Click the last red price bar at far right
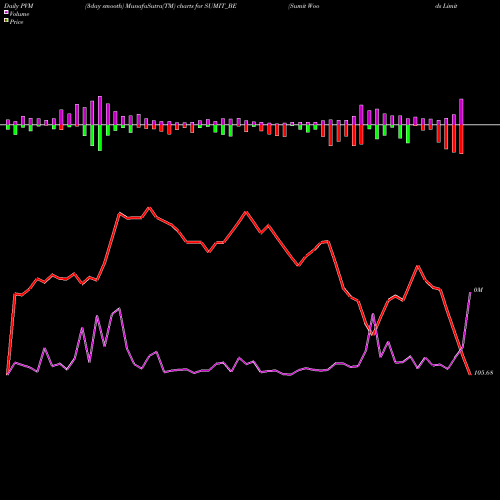This screenshot has height=500, width=500. 461,139
